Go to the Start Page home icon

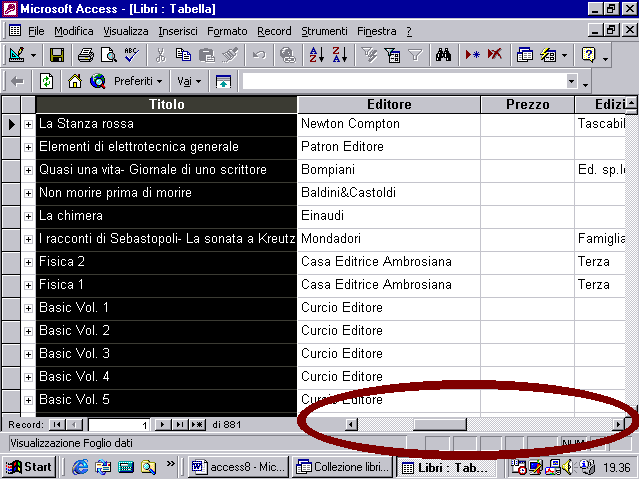coord(75,82)
